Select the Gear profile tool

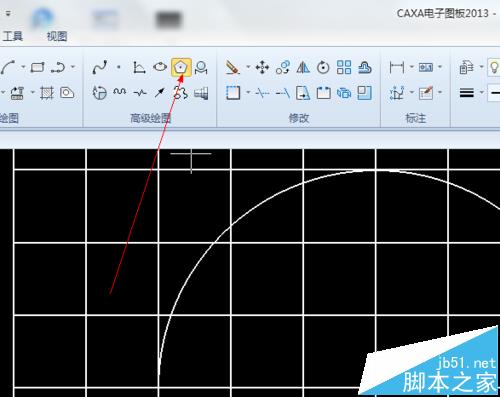coord(181,93)
